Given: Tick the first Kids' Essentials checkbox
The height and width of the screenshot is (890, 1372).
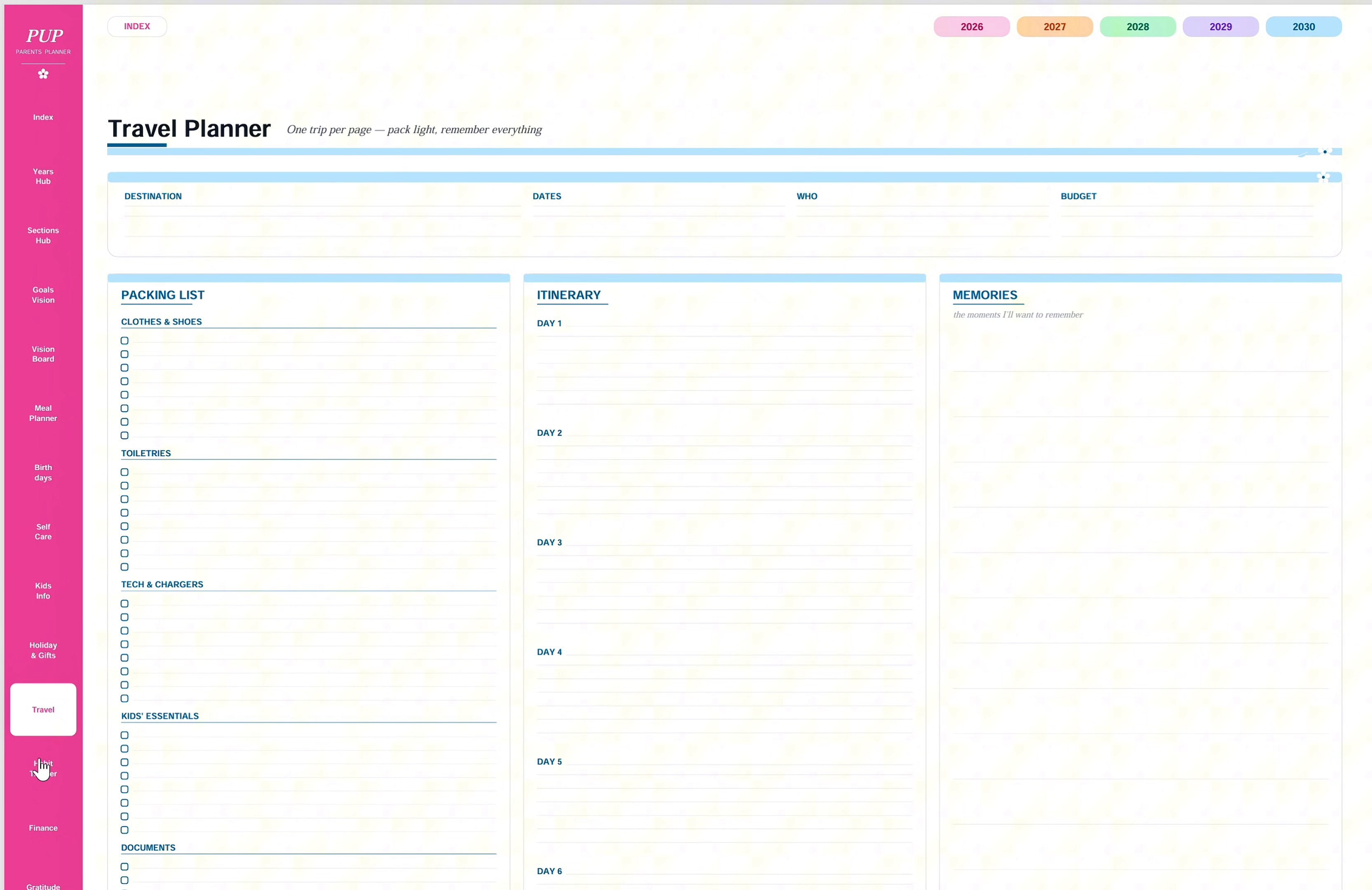Looking at the screenshot, I should pos(125,735).
